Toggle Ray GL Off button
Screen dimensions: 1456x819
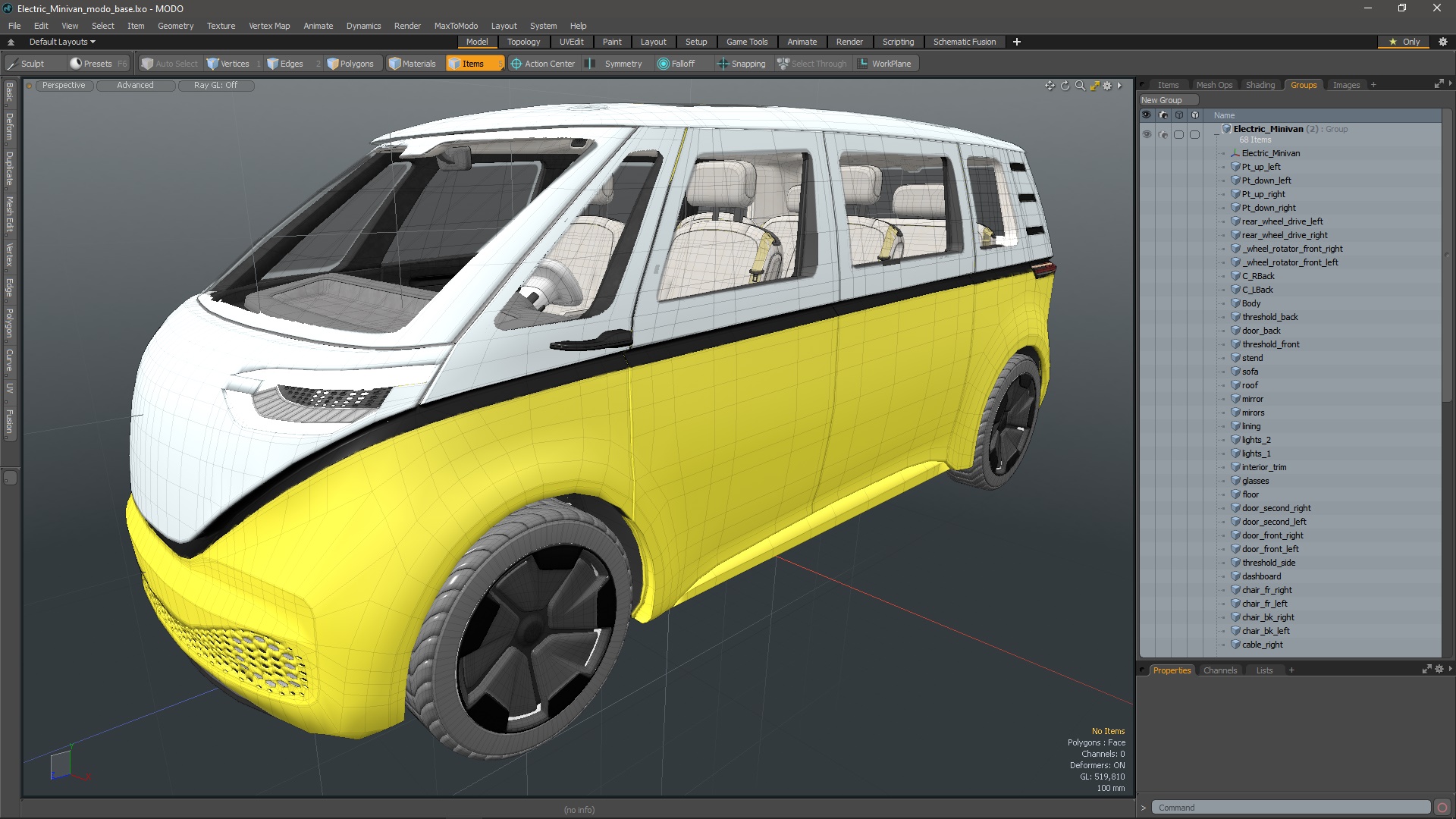(x=215, y=86)
